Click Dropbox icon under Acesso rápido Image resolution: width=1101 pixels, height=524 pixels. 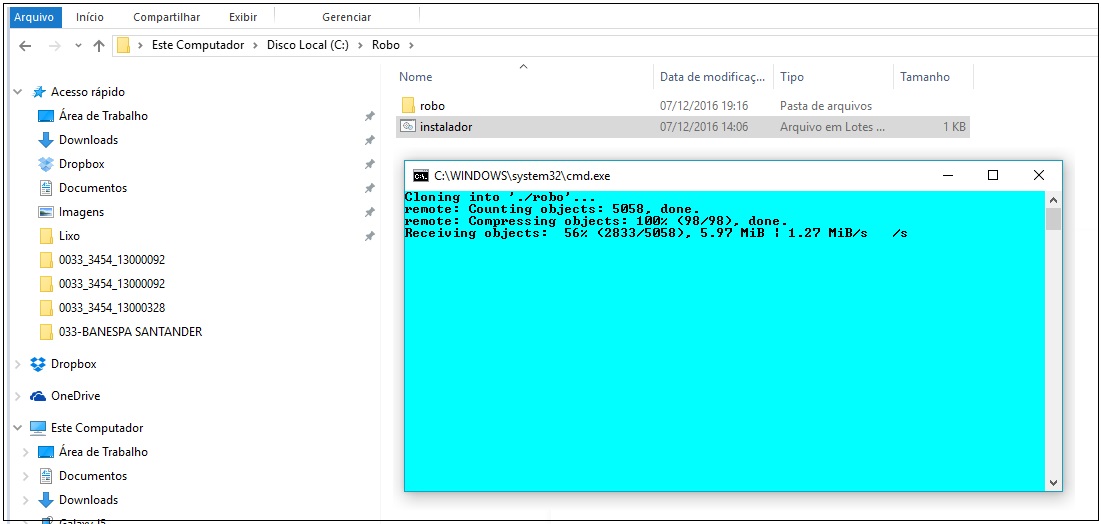point(45,164)
